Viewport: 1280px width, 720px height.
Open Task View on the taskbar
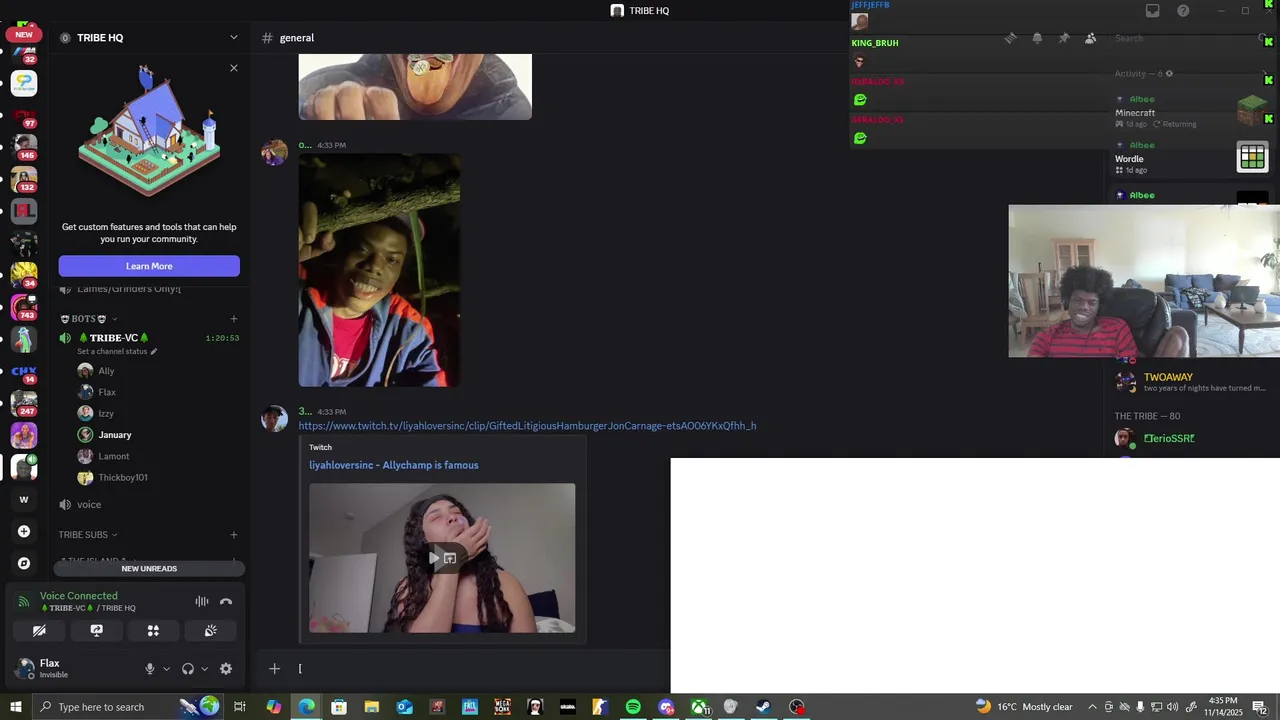coord(240,707)
